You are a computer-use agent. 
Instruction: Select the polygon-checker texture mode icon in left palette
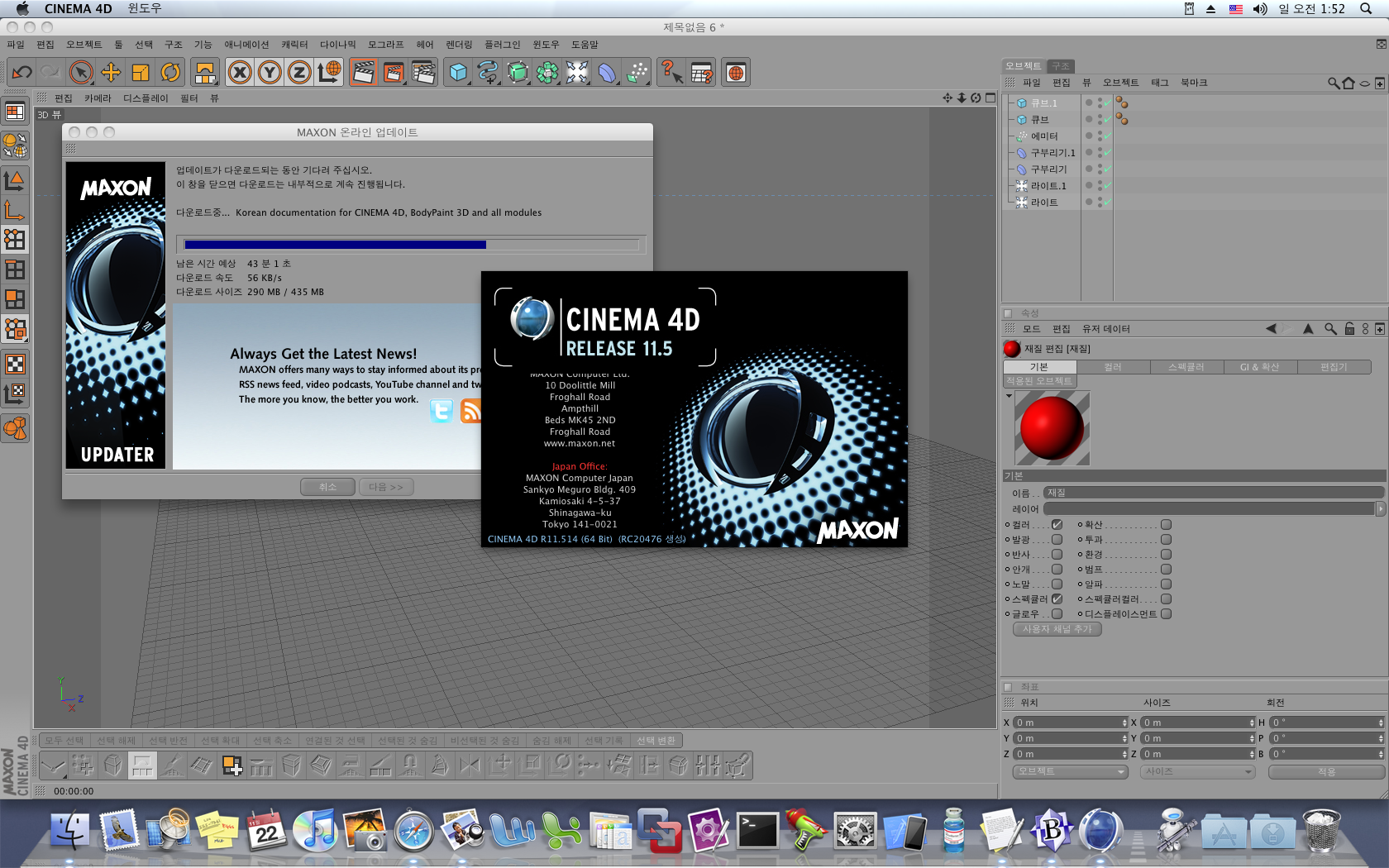[15, 364]
